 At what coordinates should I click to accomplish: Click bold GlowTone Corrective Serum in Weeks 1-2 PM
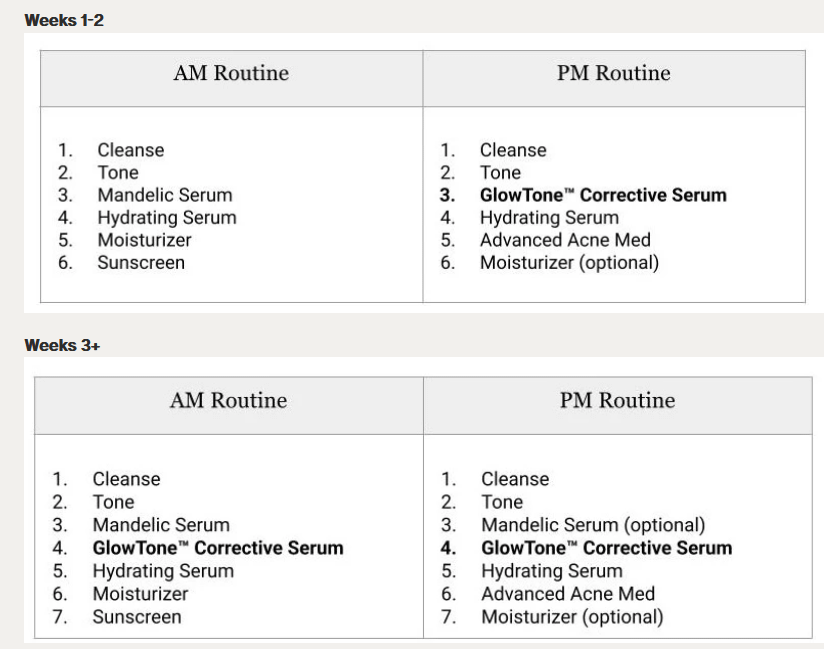pyautogui.click(x=603, y=195)
